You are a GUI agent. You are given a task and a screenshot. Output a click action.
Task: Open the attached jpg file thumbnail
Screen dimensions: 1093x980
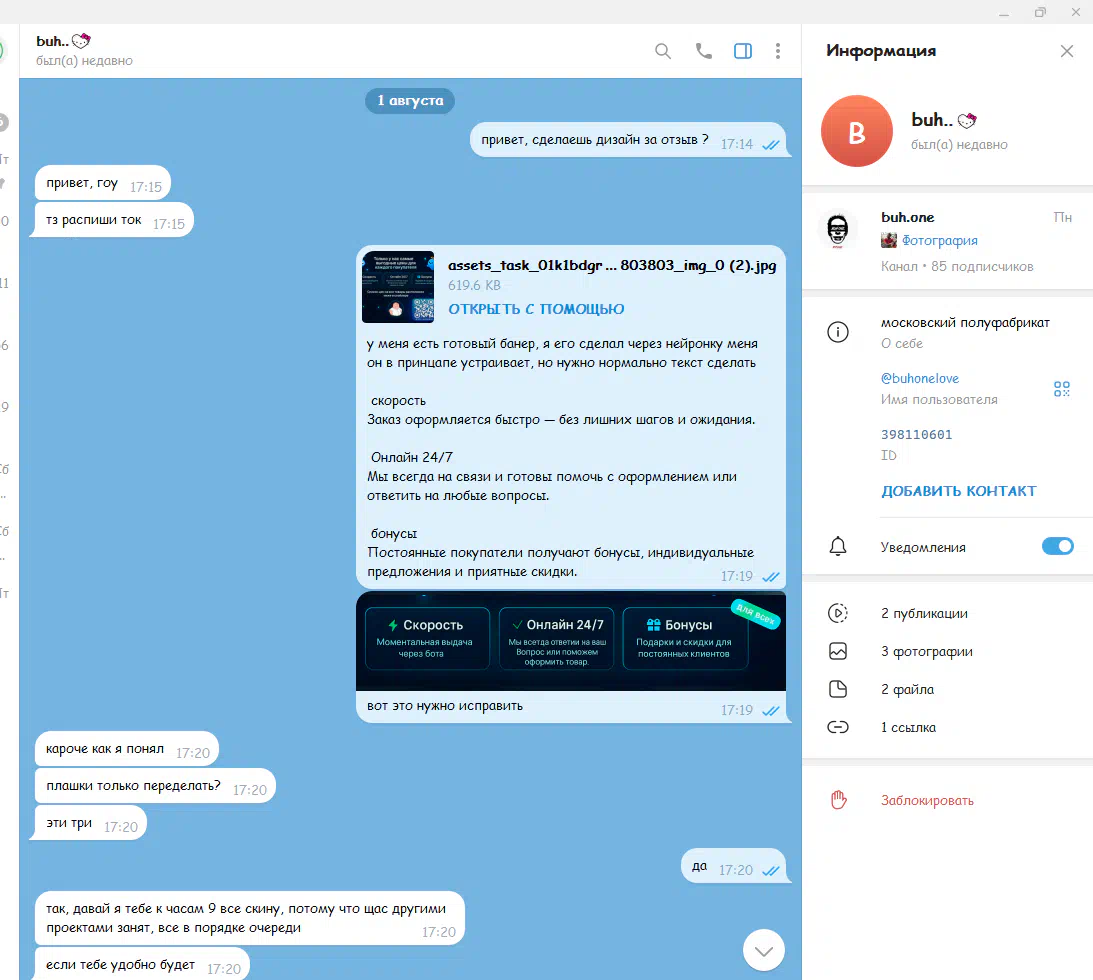pyautogui.click(x=398, y=287)
